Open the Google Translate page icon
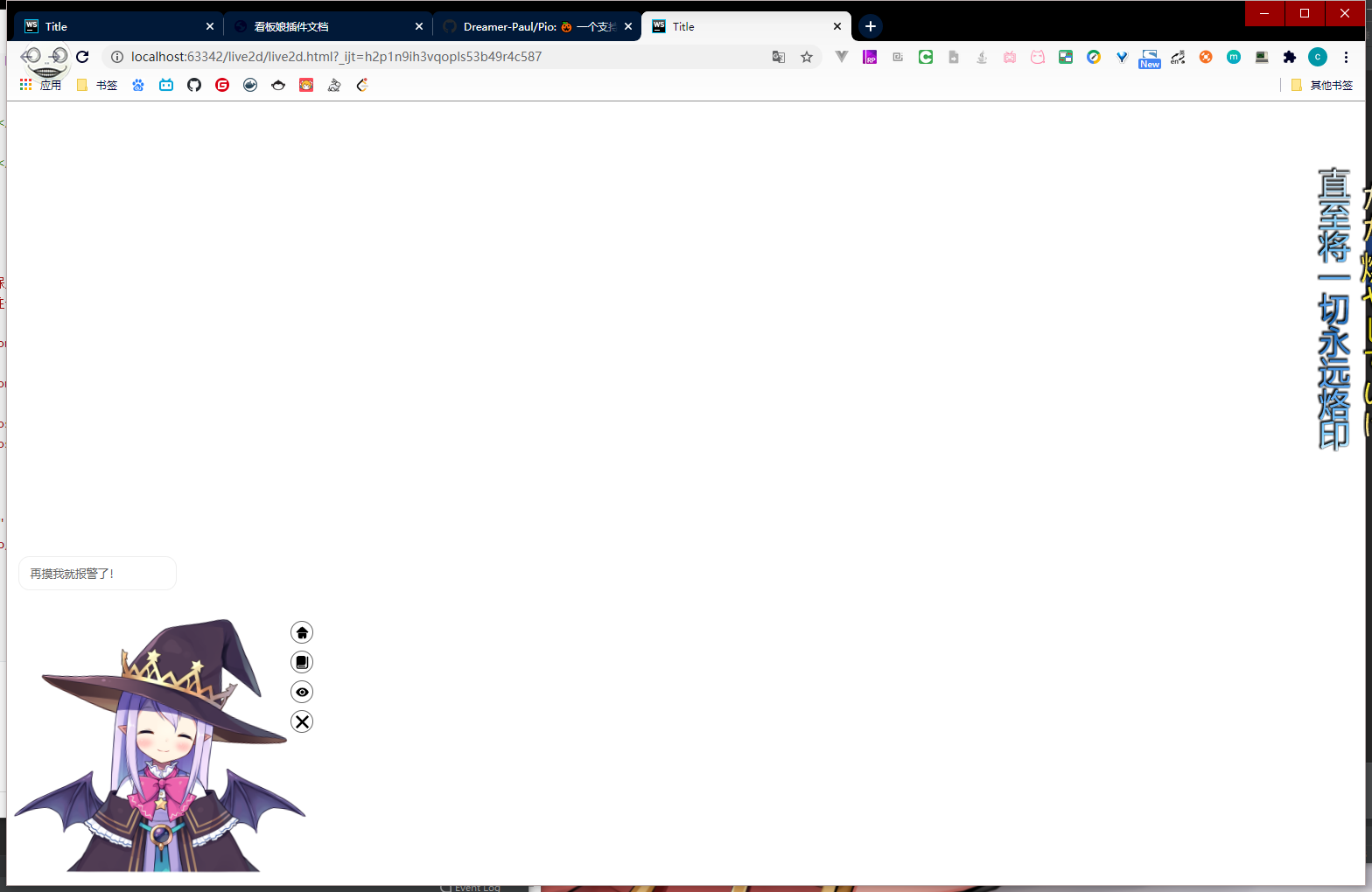Viewport: 1372px width, 892px height. (779, 57)
